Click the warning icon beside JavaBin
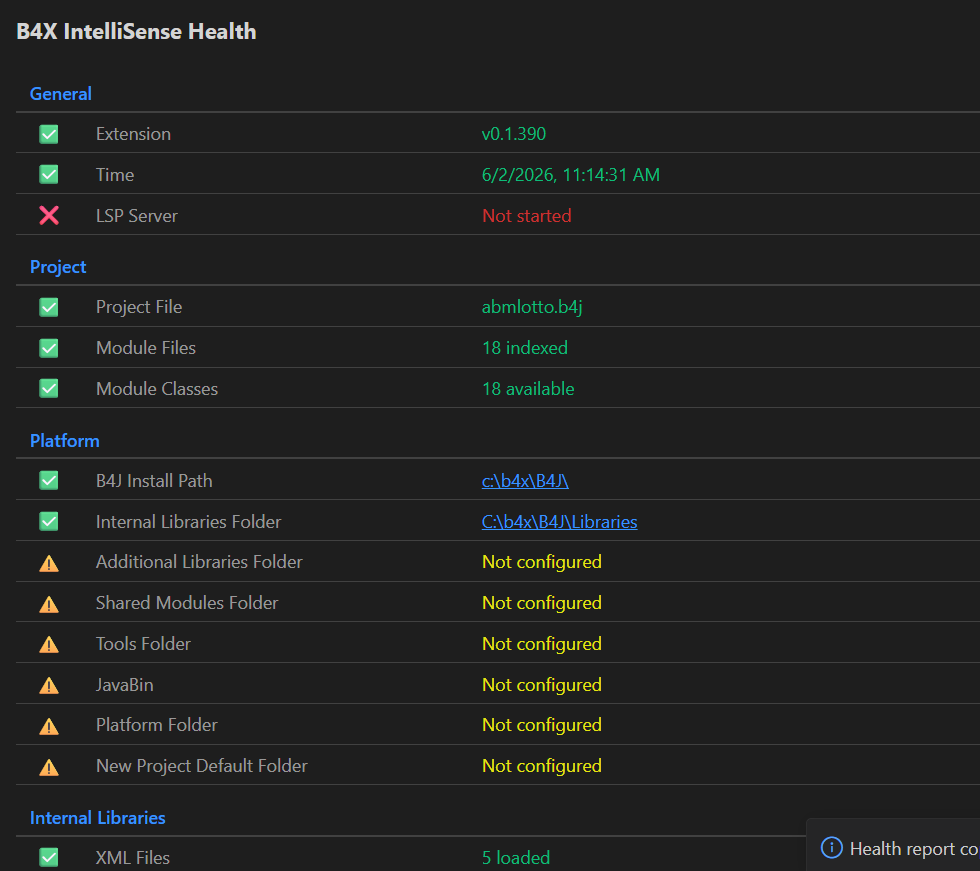Screen dimensions: 980x871 click(x=49, y=685)
